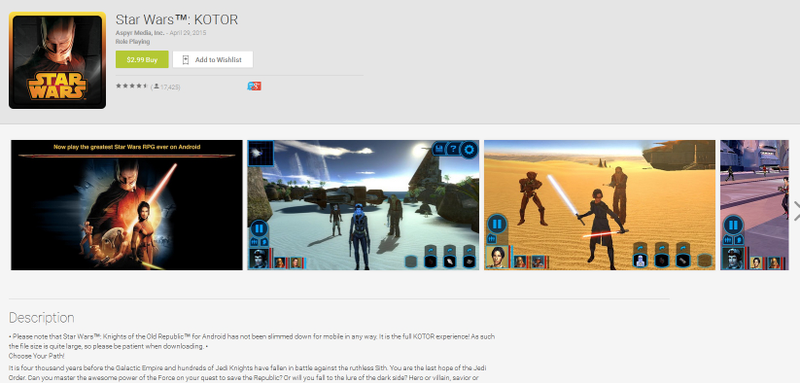Image resolution: width=800 pixels, height=383 pixels.
Task: Show next screenshots with right chevron arrow
Action: pyautogui.click(x=796, y=211)
